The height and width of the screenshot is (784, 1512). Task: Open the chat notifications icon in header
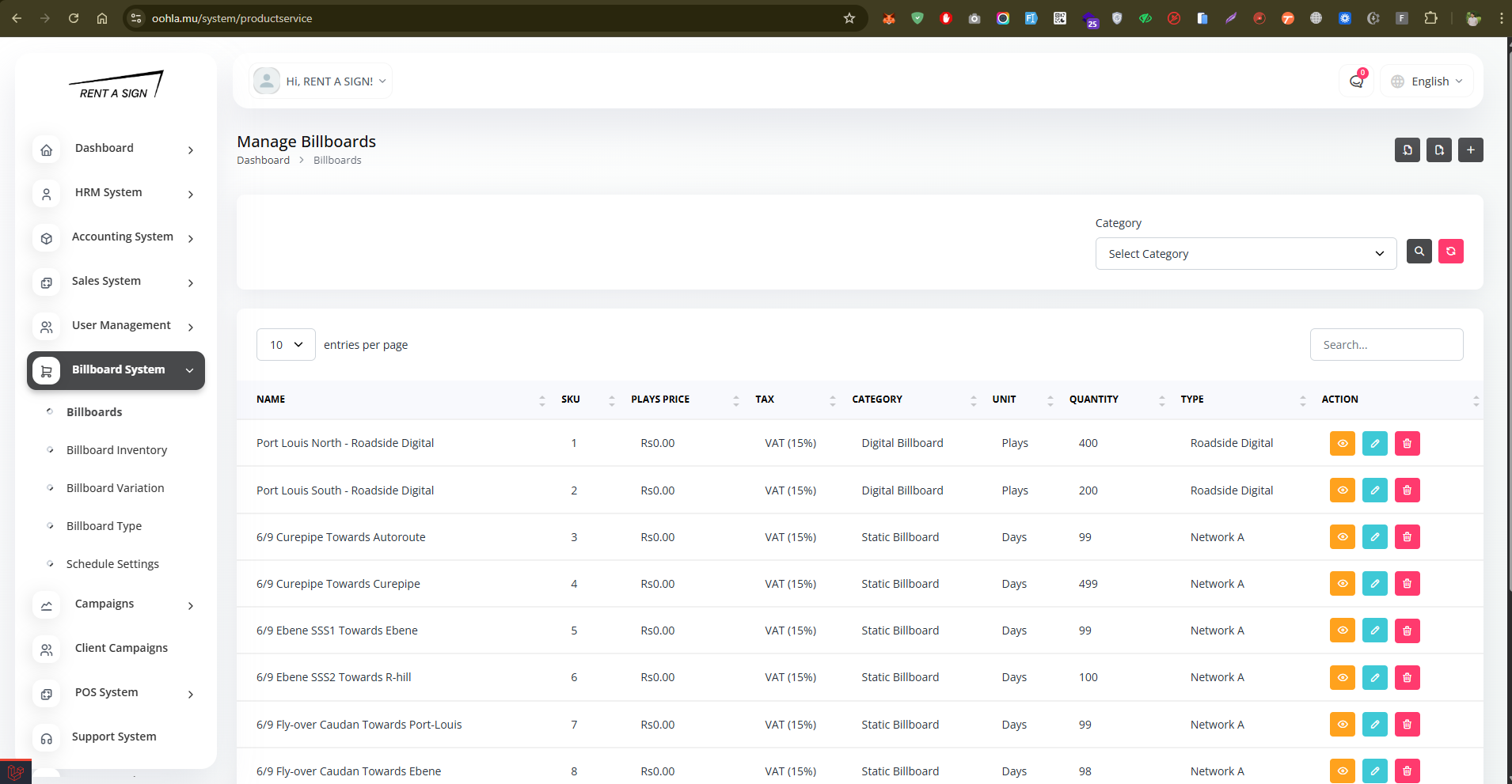[x=1356, y=81]
